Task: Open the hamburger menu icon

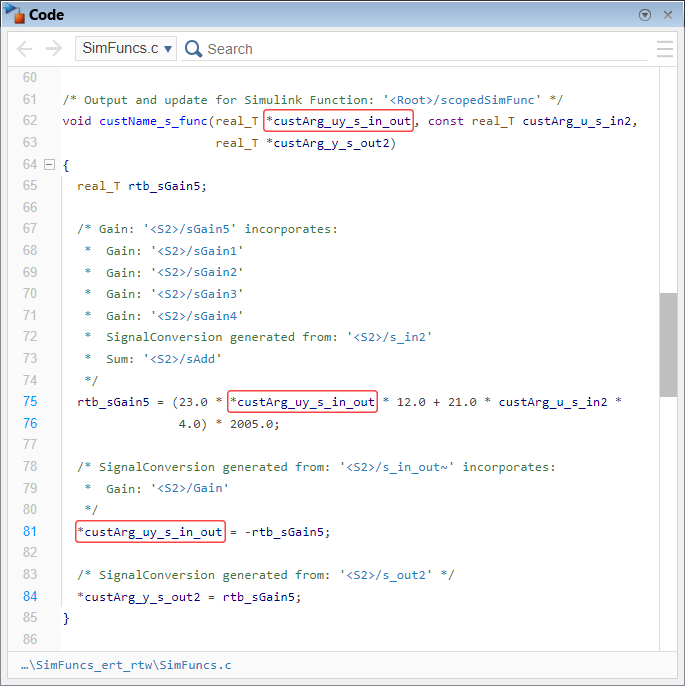Action: [x=665, y=49]
